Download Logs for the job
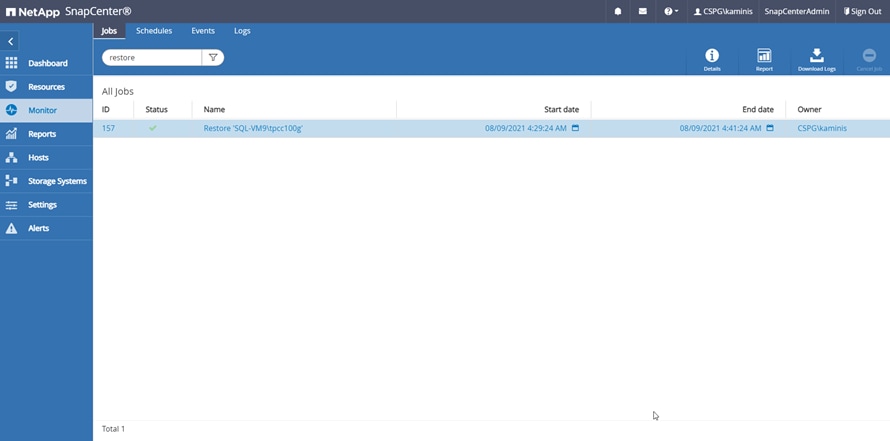The width and height of the screenshot is (890, 441). click(817, 60)
